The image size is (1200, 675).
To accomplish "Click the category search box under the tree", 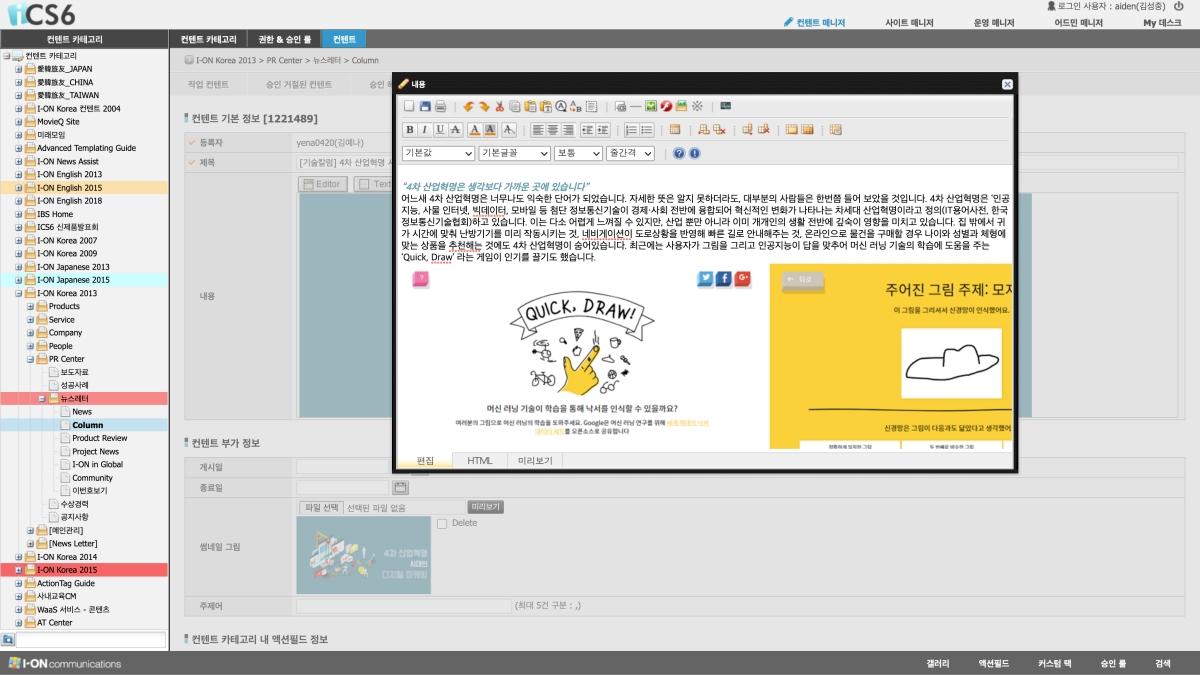I will click(90, 640).
